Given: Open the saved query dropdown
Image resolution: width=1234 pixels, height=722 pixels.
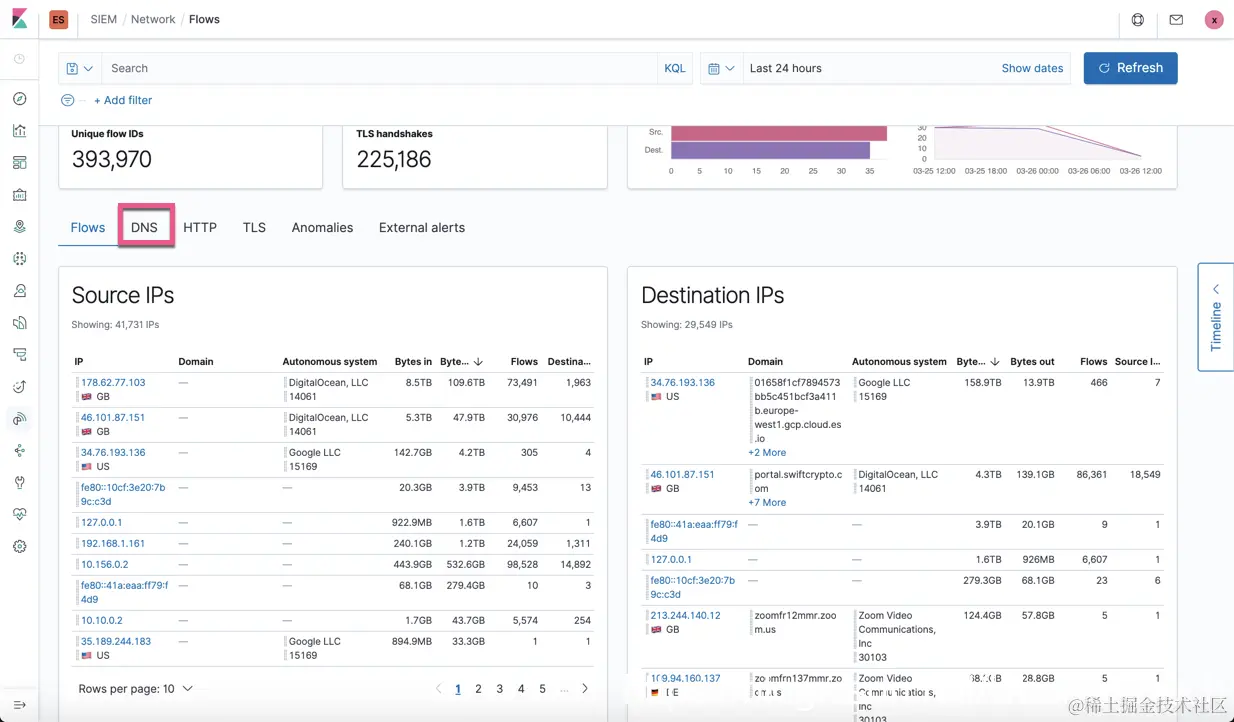Looking at the screenshot, I should coord(80,68).
